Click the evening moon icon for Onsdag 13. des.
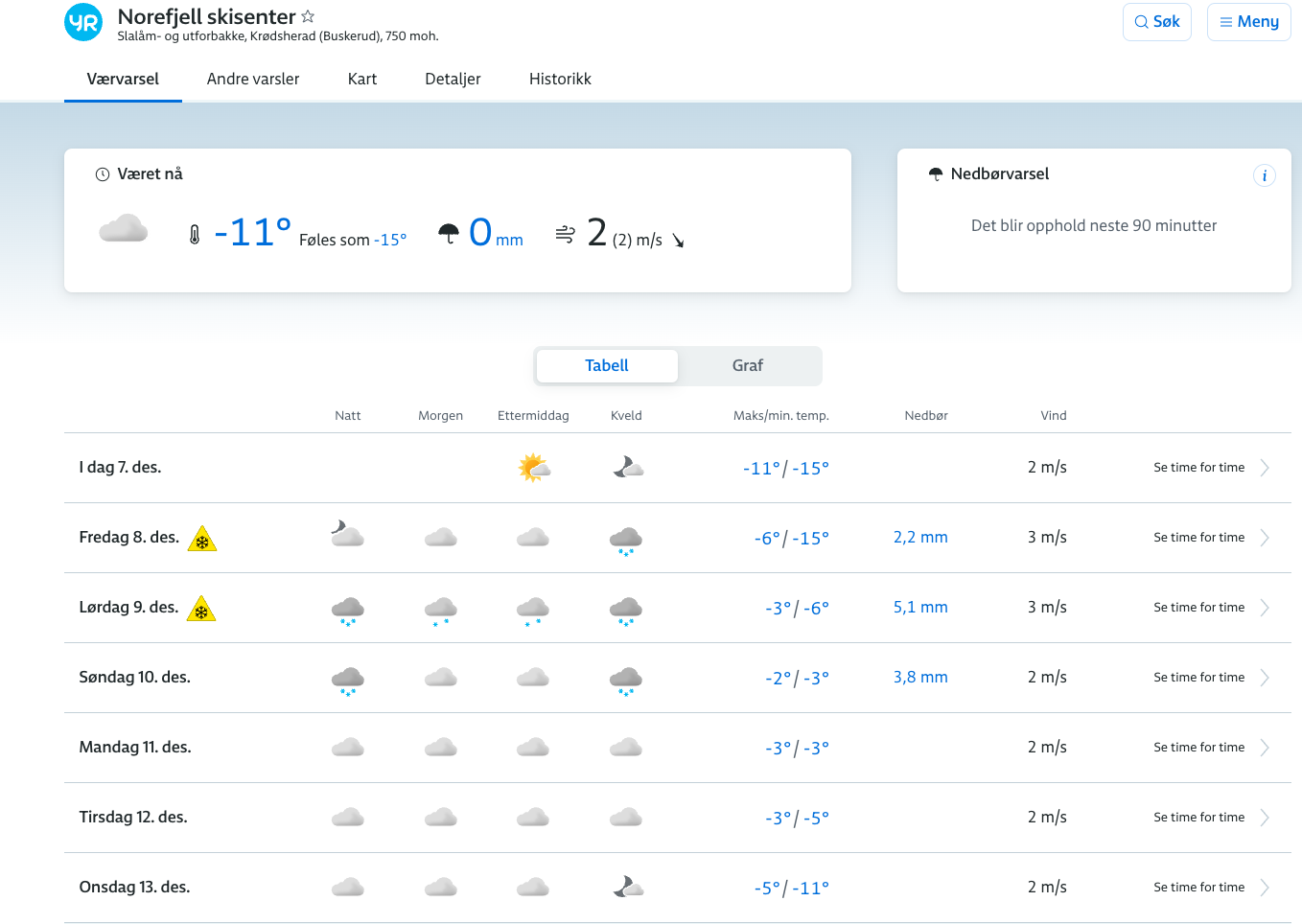The image size is (1302, 924). [x=628, y=887]
